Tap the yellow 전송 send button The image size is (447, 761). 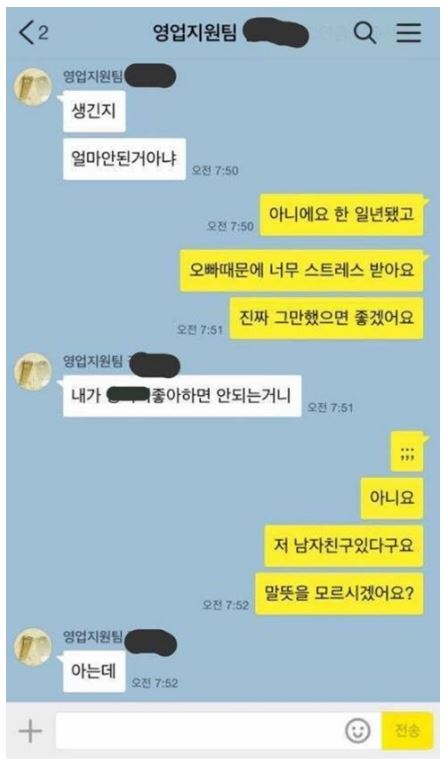click(407, 730)
